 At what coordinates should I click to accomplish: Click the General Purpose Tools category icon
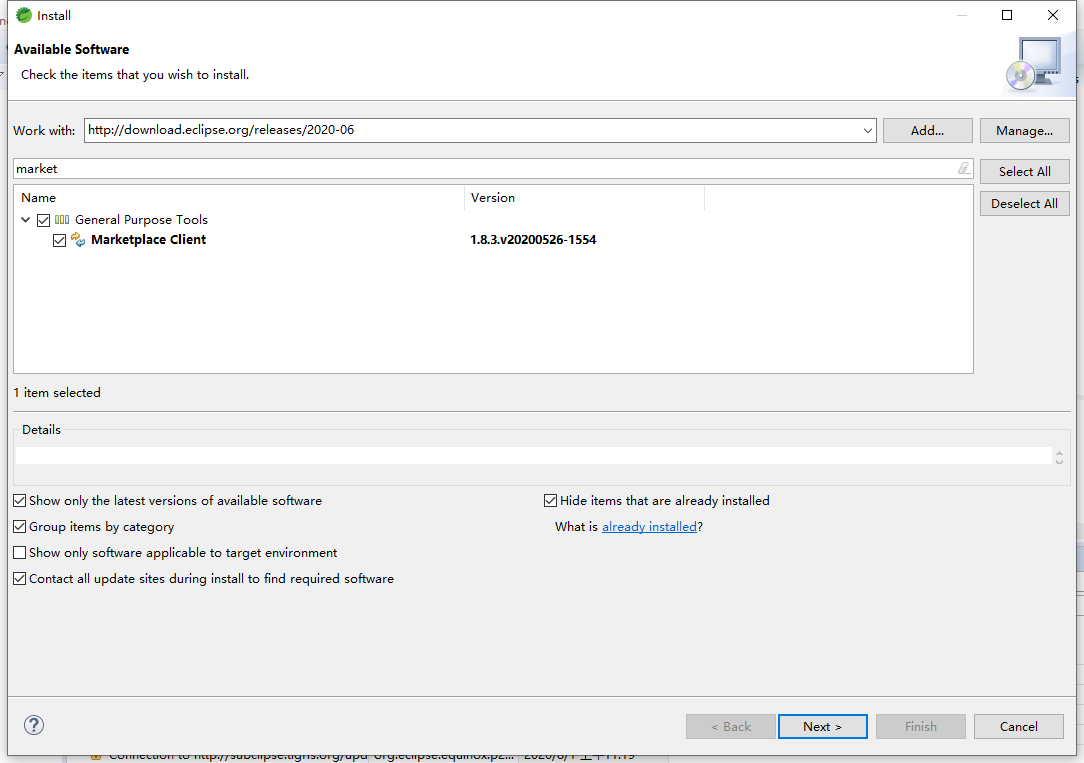tap(62, 220)
